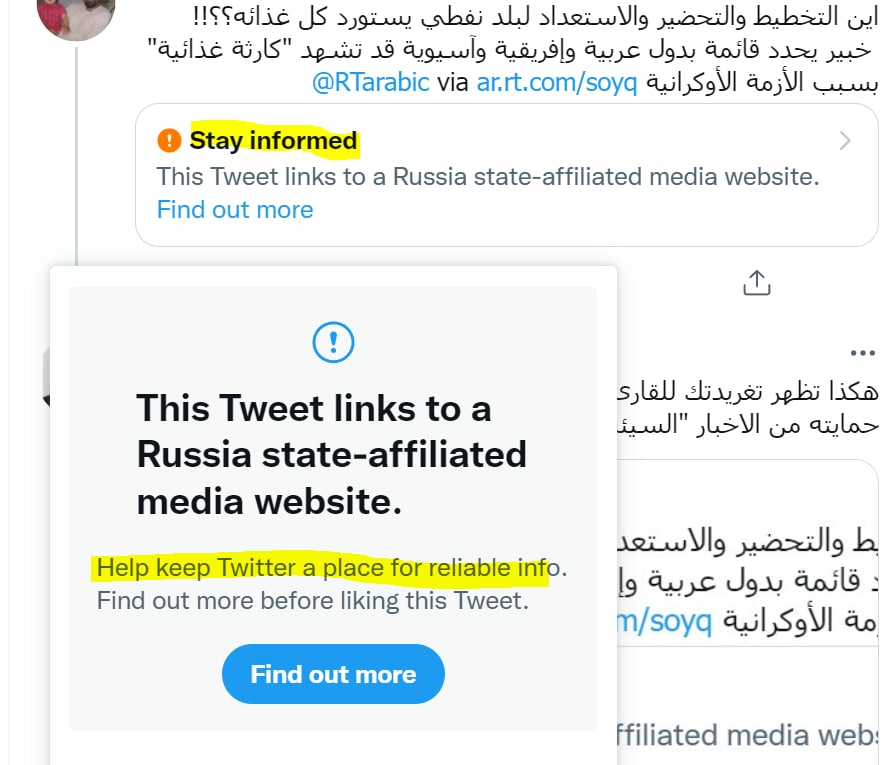Open the tweet author's profile avatar
The height and width of the screenshot is (765, 888).
(x=75, y=16)
